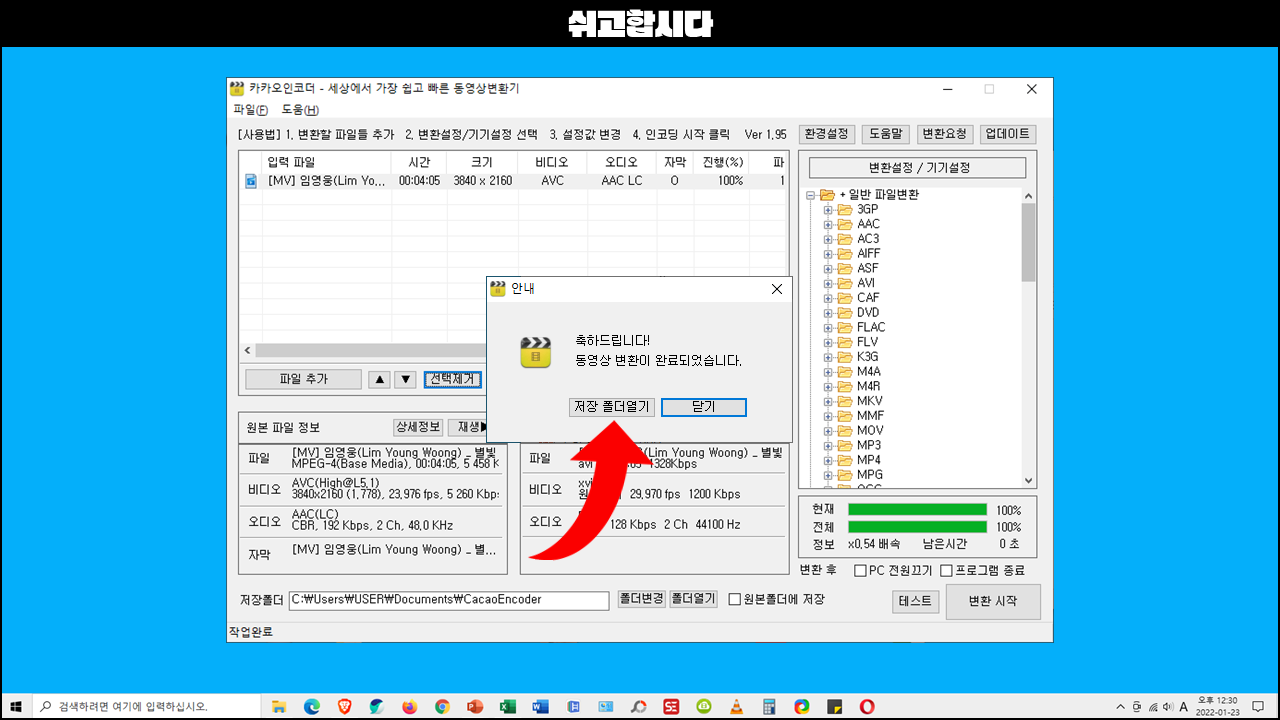Click the 테스트 button
The height and width of the screenshot is (720, 1280).
click(x=915, y=601)
